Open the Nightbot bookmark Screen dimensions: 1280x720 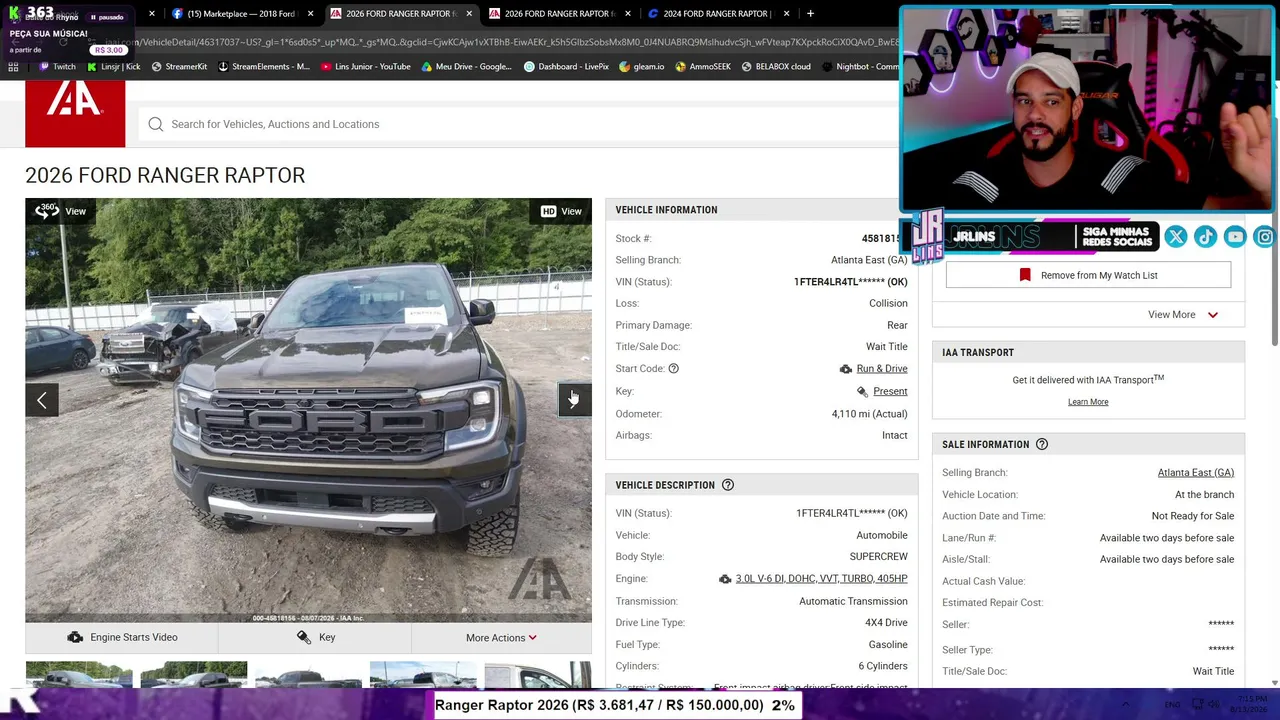point(860,67)
